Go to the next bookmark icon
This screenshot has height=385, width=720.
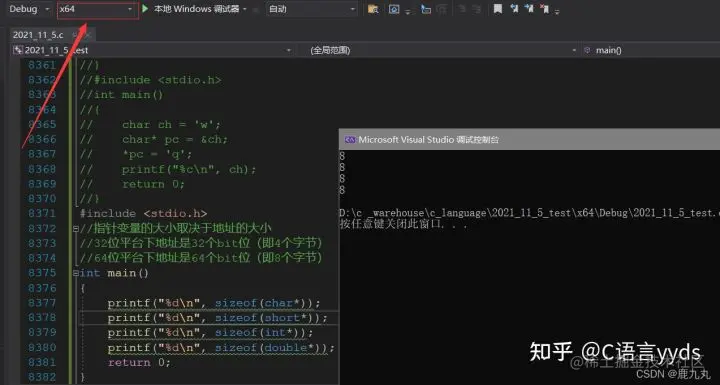[529, 9]
